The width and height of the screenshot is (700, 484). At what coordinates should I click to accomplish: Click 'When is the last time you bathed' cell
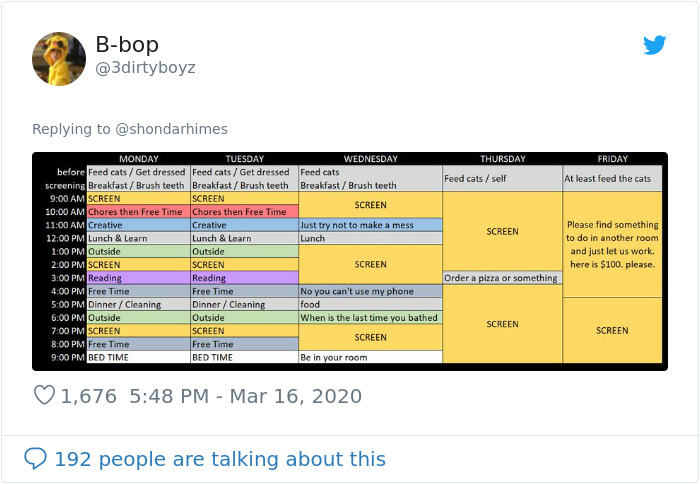370,317
